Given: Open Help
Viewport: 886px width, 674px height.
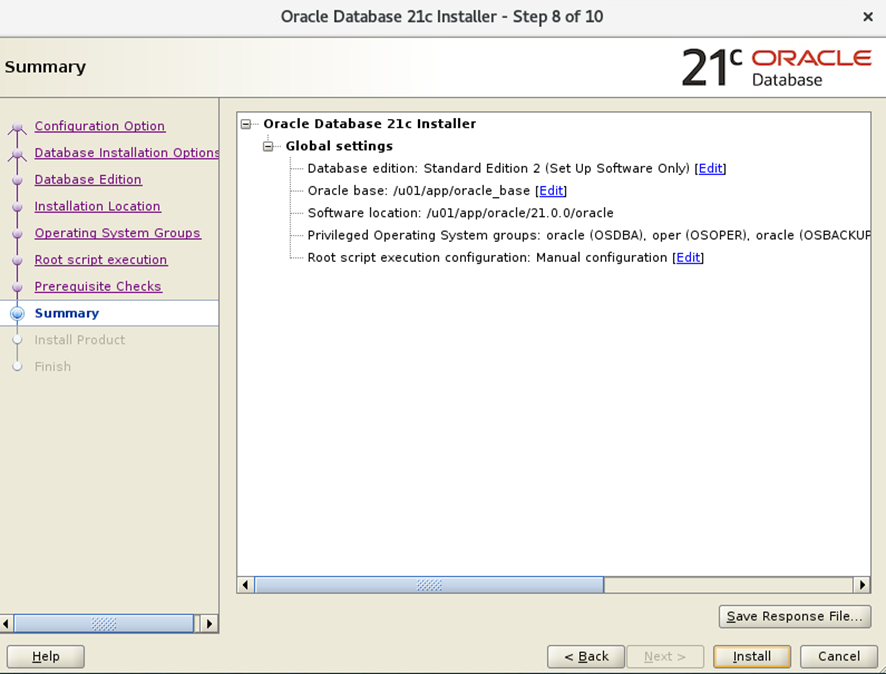Looking at the screenshot, I should point(45,656).
